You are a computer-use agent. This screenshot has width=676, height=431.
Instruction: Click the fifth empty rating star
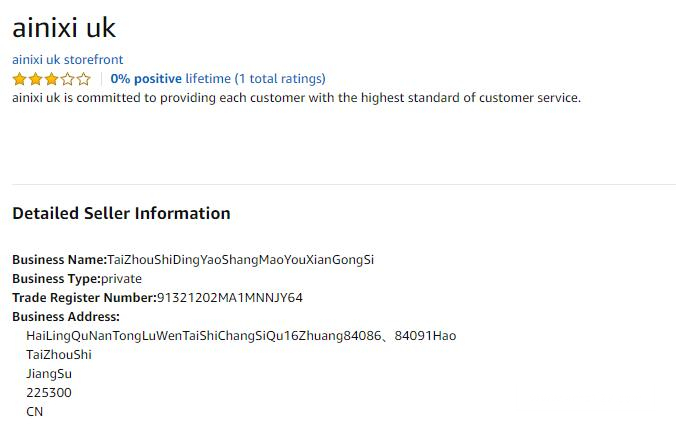click(x=83, y=78)
